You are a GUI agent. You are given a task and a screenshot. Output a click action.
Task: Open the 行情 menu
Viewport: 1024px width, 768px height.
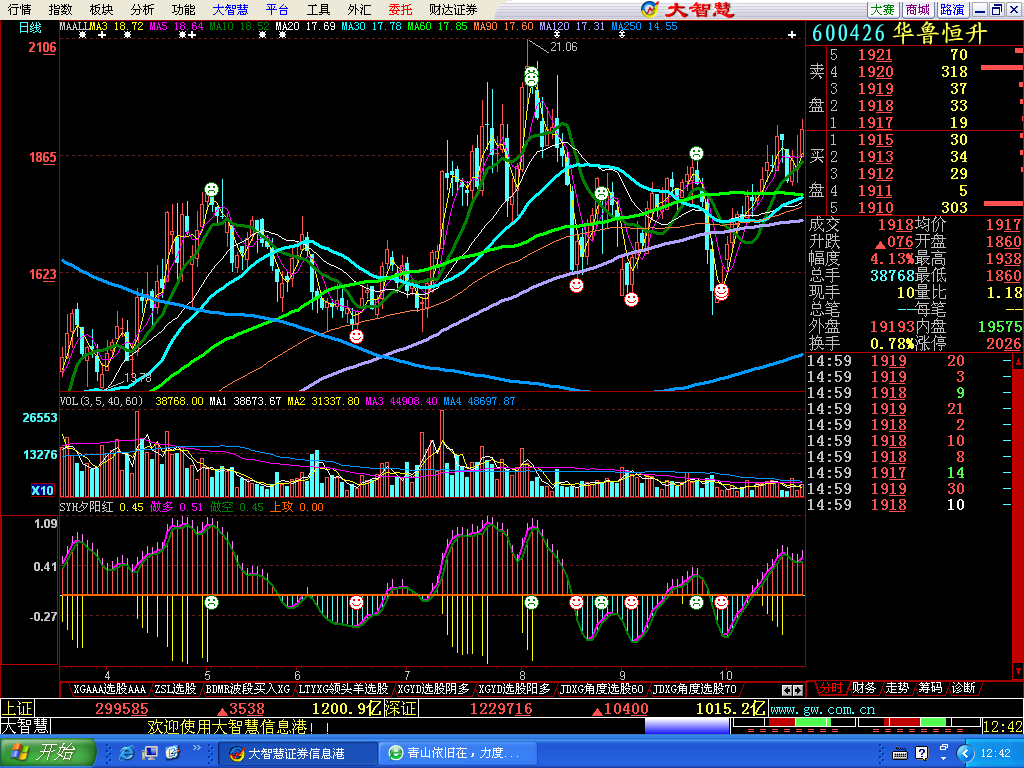19,9
